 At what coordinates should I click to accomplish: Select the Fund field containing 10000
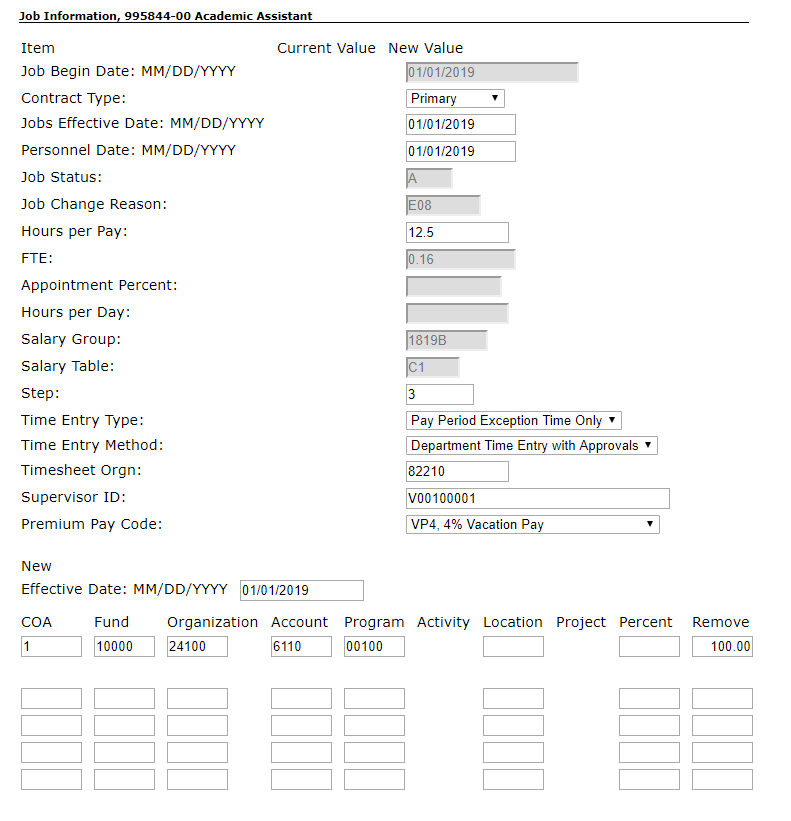coord(124,646)
